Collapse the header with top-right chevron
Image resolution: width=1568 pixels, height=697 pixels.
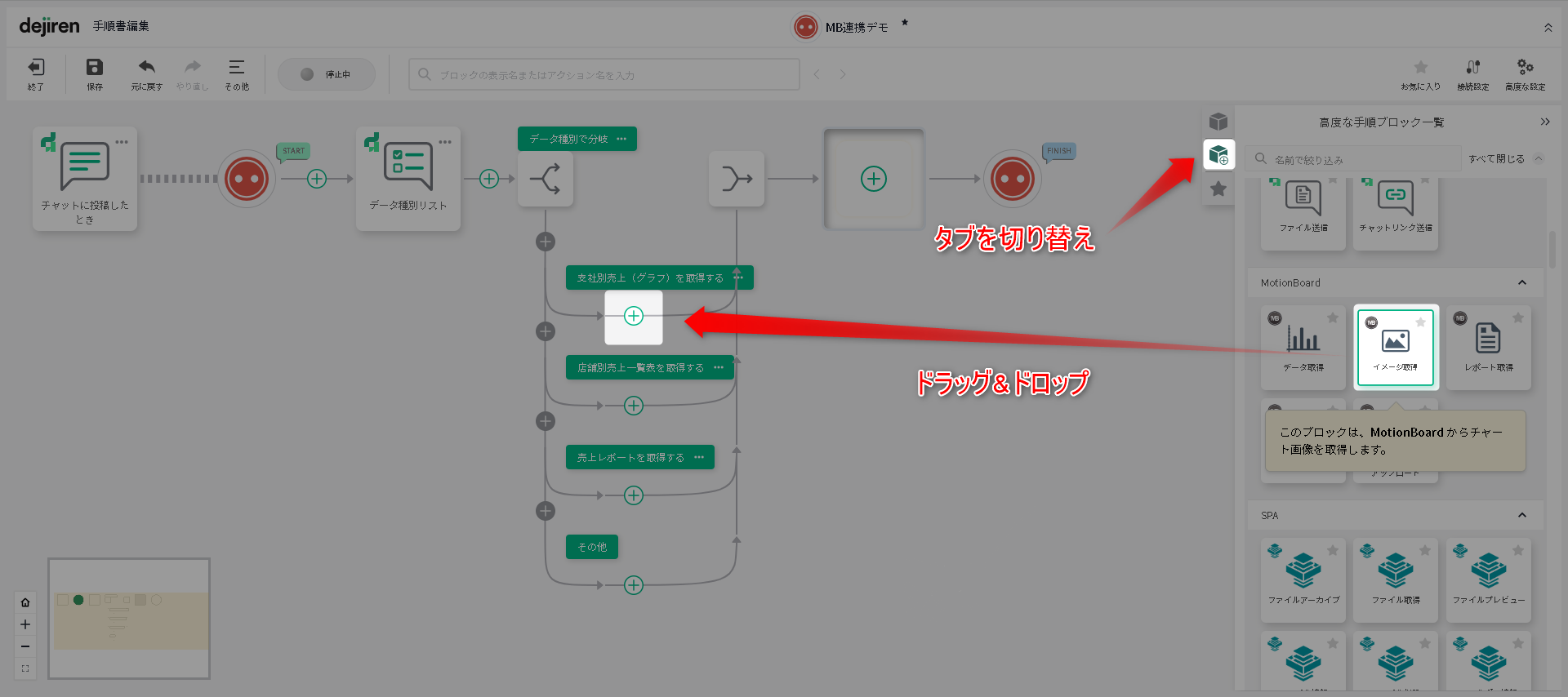coord(1548,28)
